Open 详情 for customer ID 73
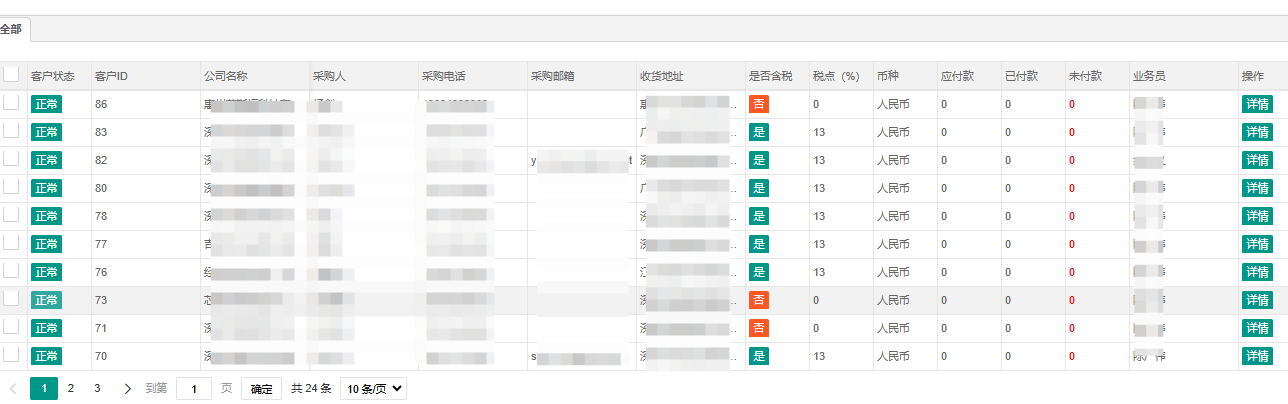 [x=1257, y=300]
